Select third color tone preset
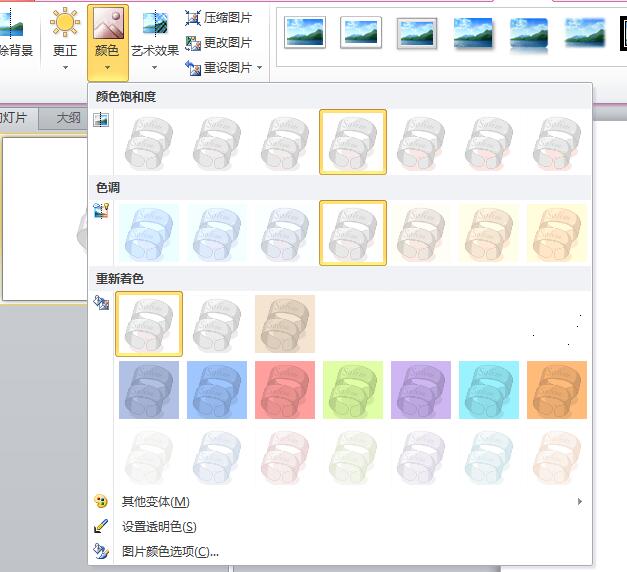Image resolution: width=627 pixels, height=572 pixels. coord(285,233)
